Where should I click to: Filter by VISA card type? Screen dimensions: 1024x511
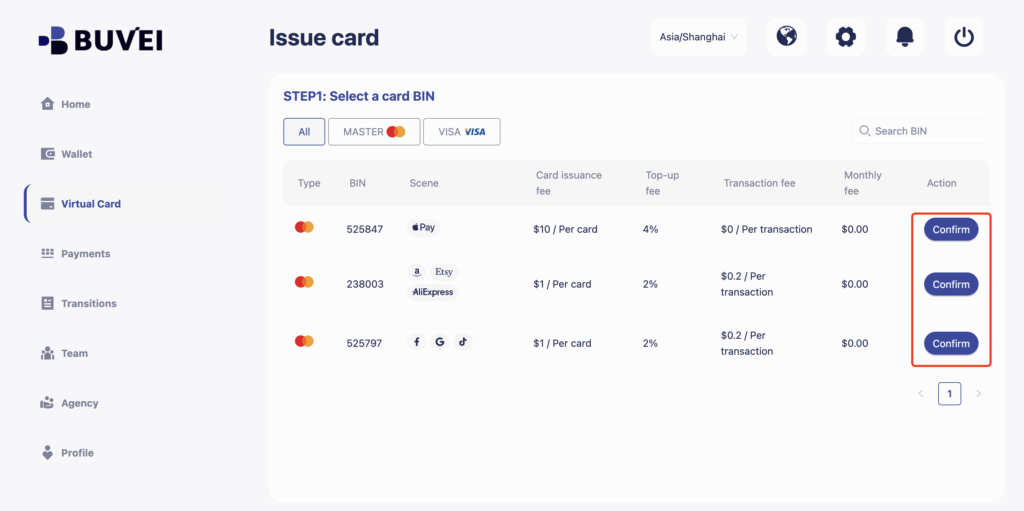pos(461,132)
